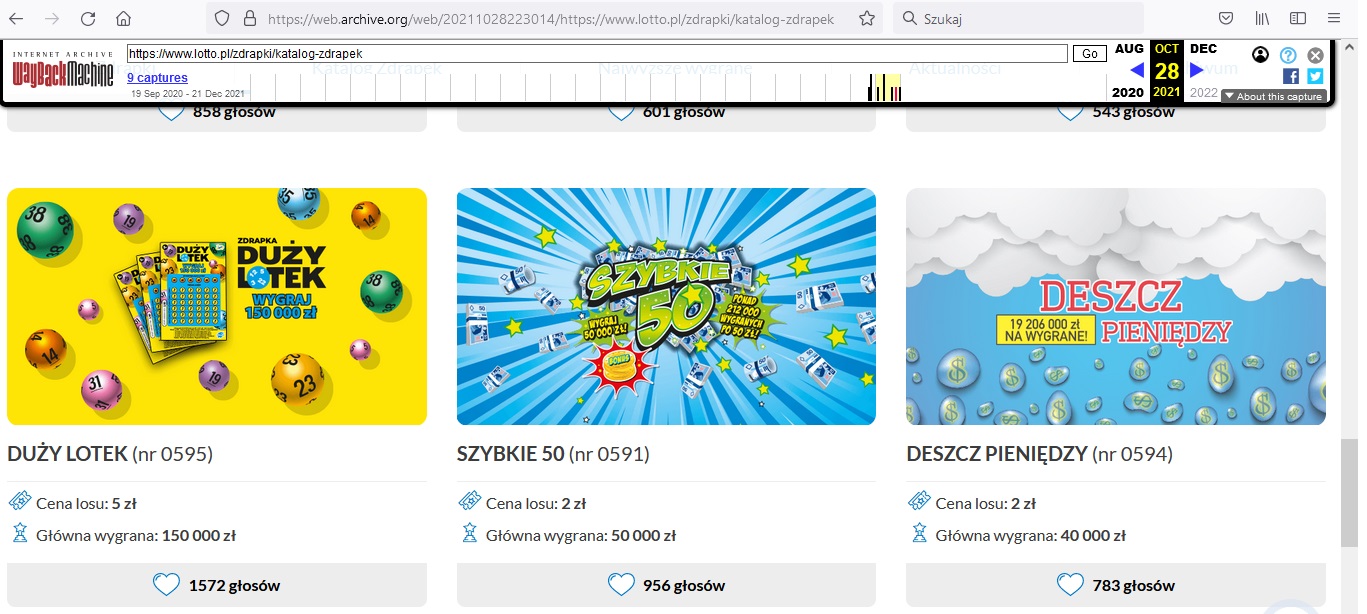Image resolution: width=1367 pixels, height=614 pixels.
Task: Click the Wayback timeline capture bars
Action: point(885,88)
